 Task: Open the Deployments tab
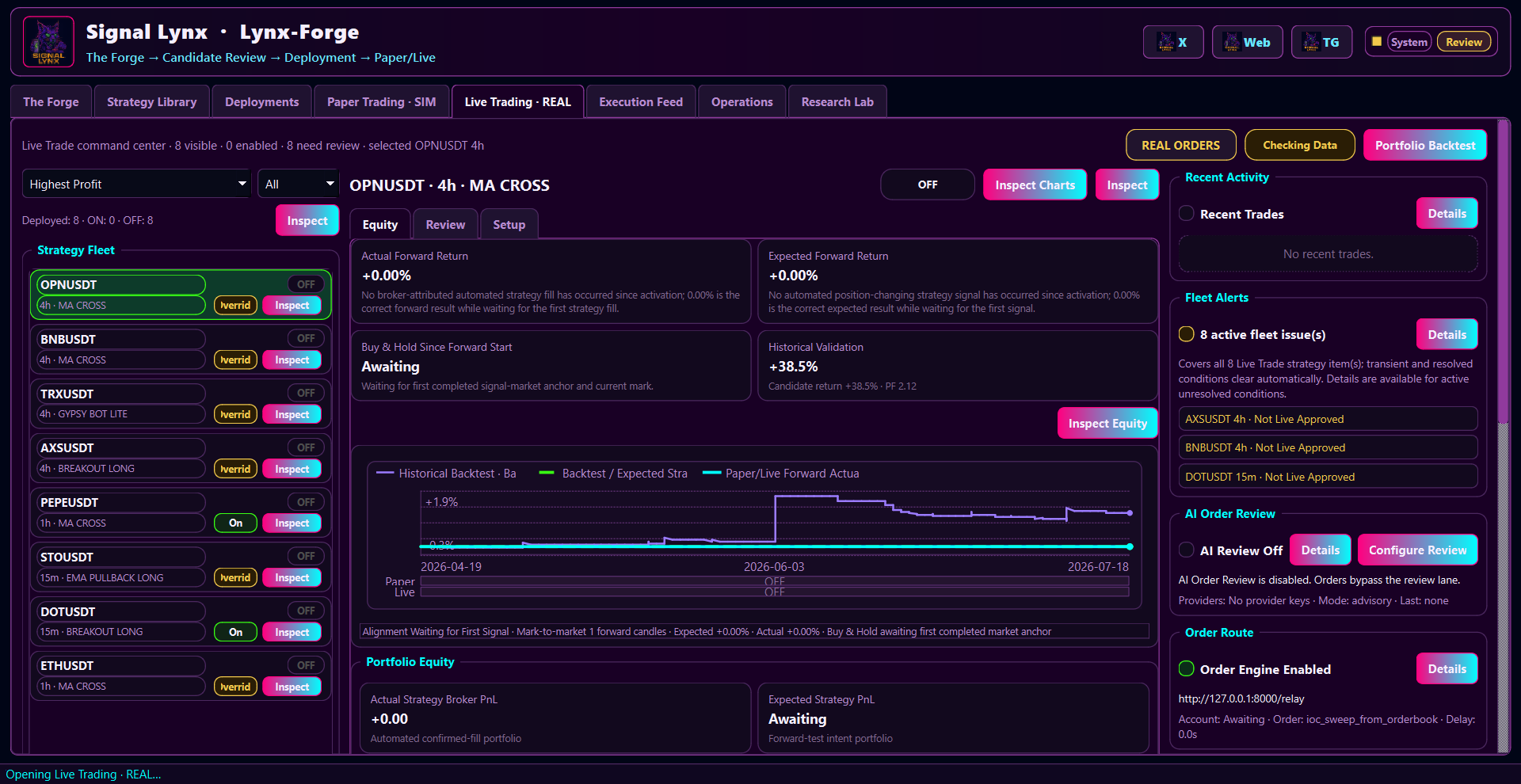[261, 101]
